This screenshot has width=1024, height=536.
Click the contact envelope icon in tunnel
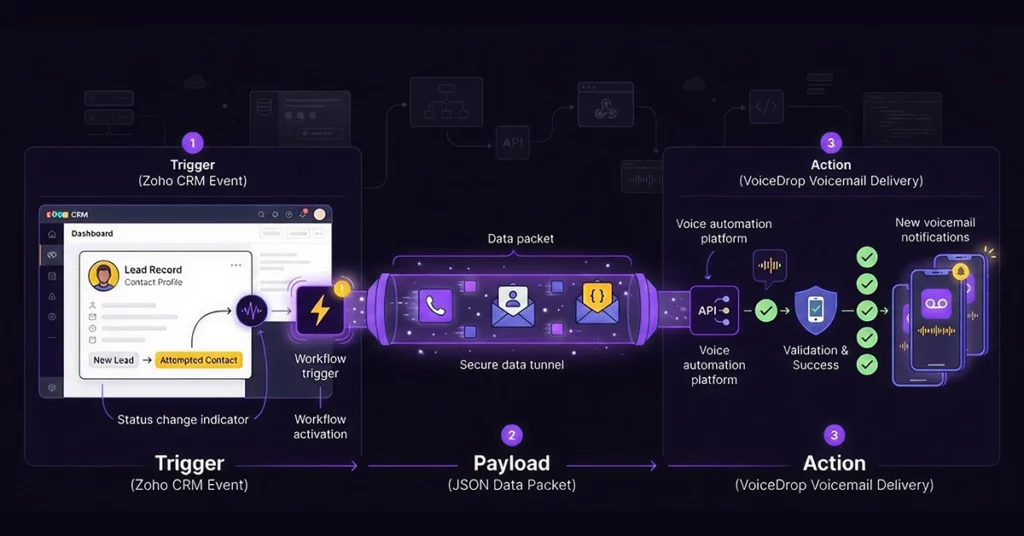[x=513, y=305]
